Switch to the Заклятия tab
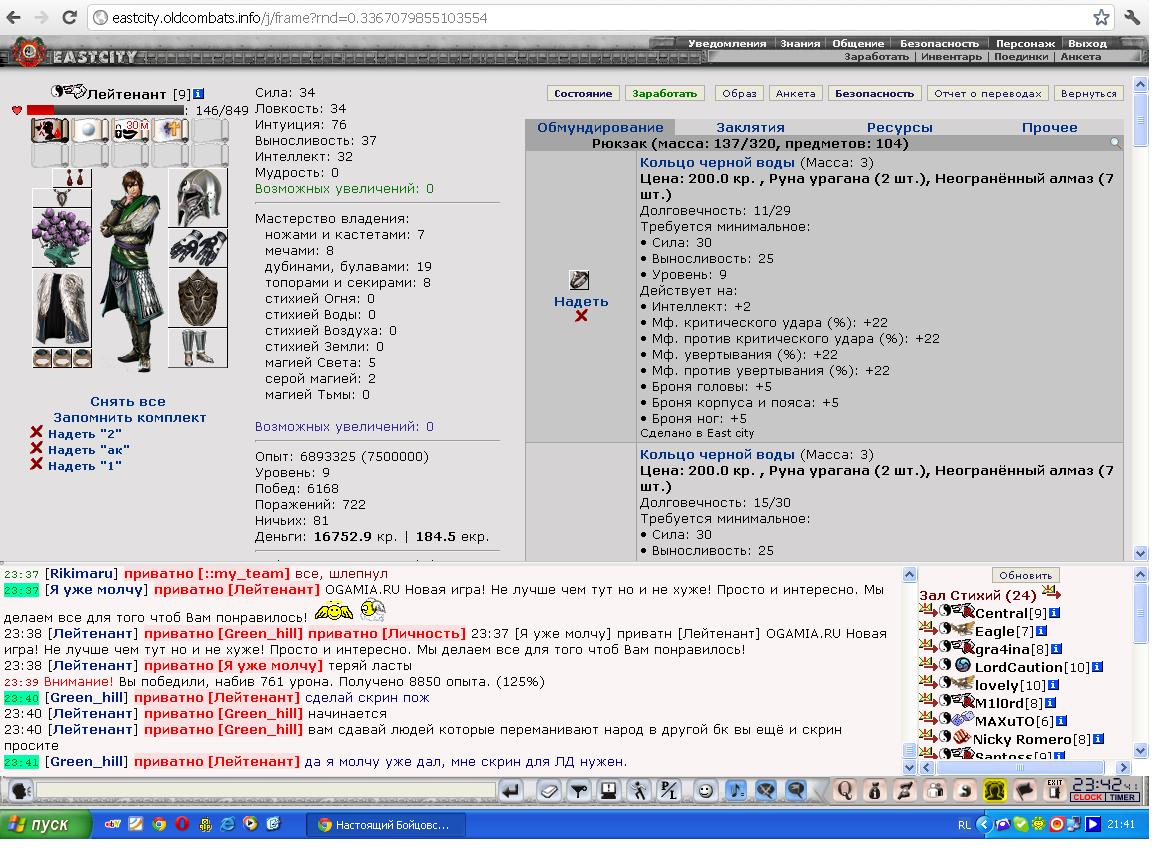The image size is (1152, 864). (x=750, y=127)
